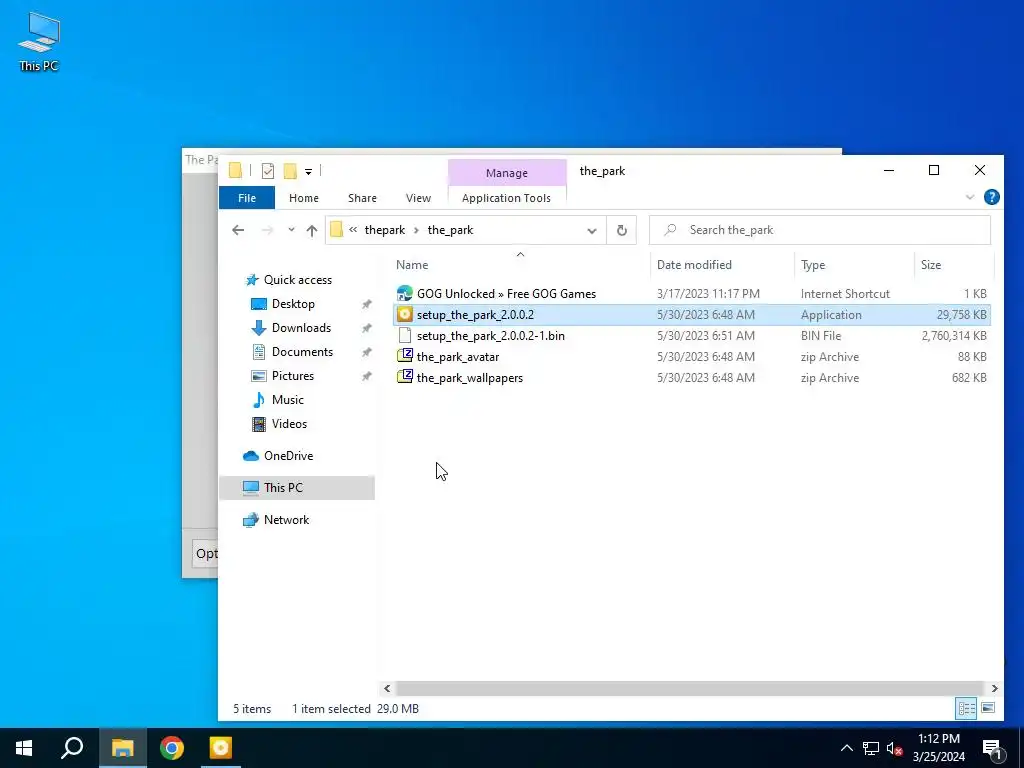Open Desktop in the navigation pane
1024x768 pixels.
293,304
